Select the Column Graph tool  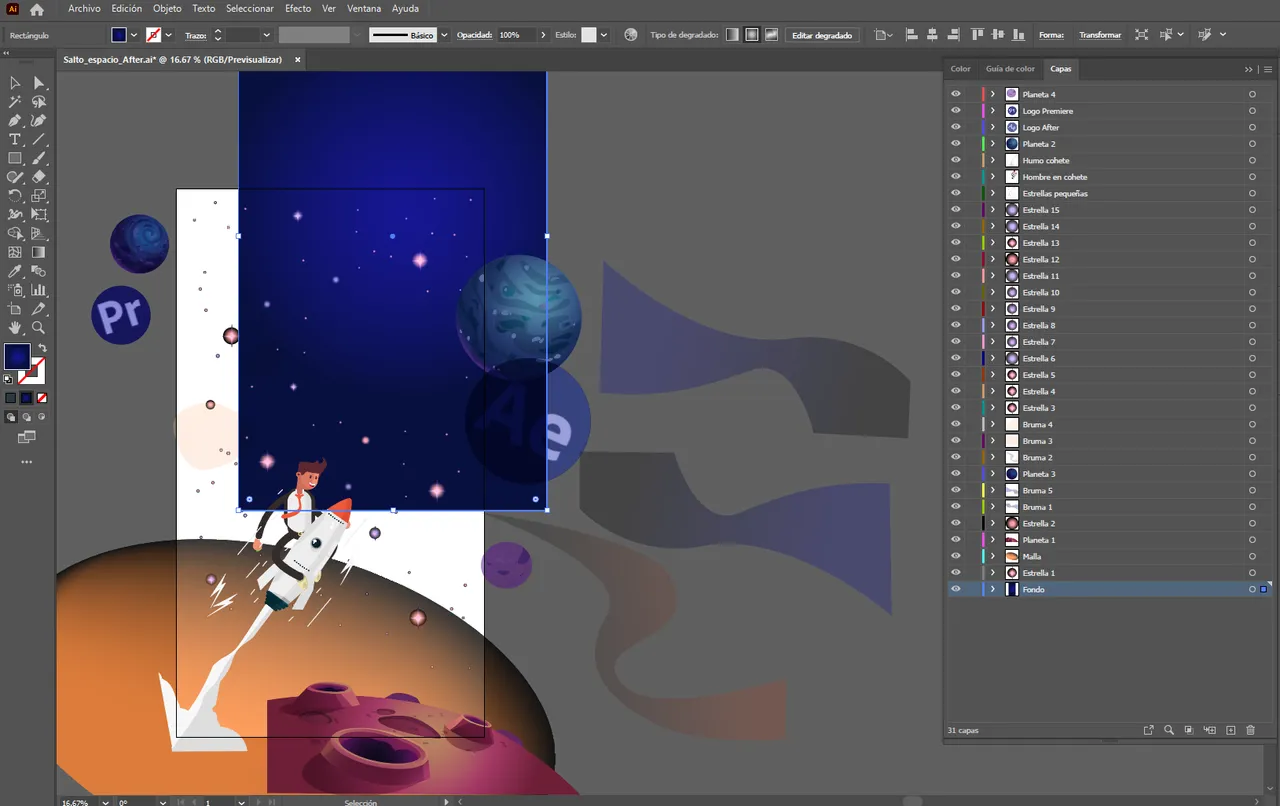point(39,290)
